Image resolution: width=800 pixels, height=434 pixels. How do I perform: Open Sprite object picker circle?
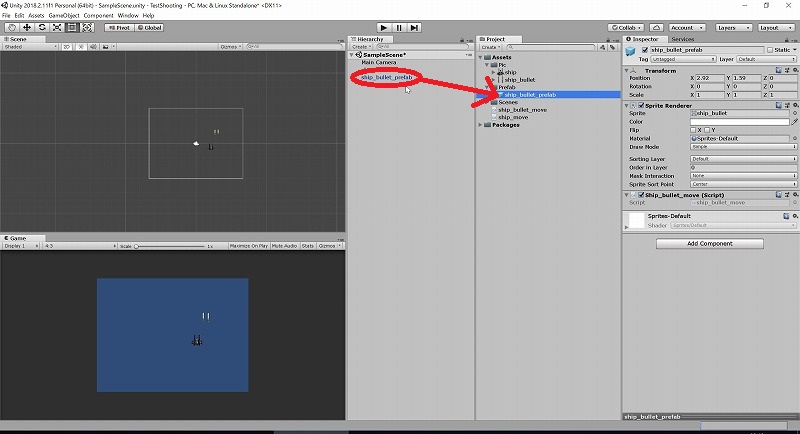point(794,113)
